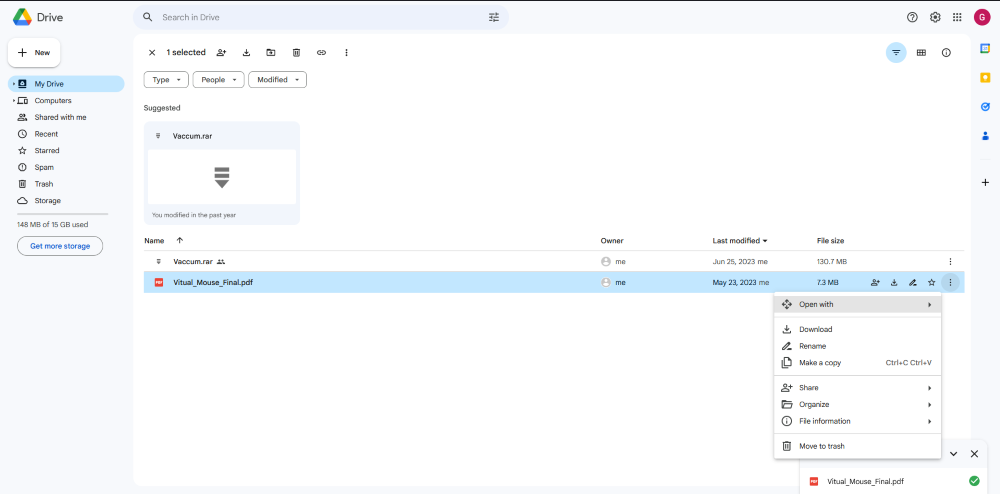1000x494 pixels.
Task: Share Vitual_Mouse_Final.pdf row icon
Action: coord(876,282)
